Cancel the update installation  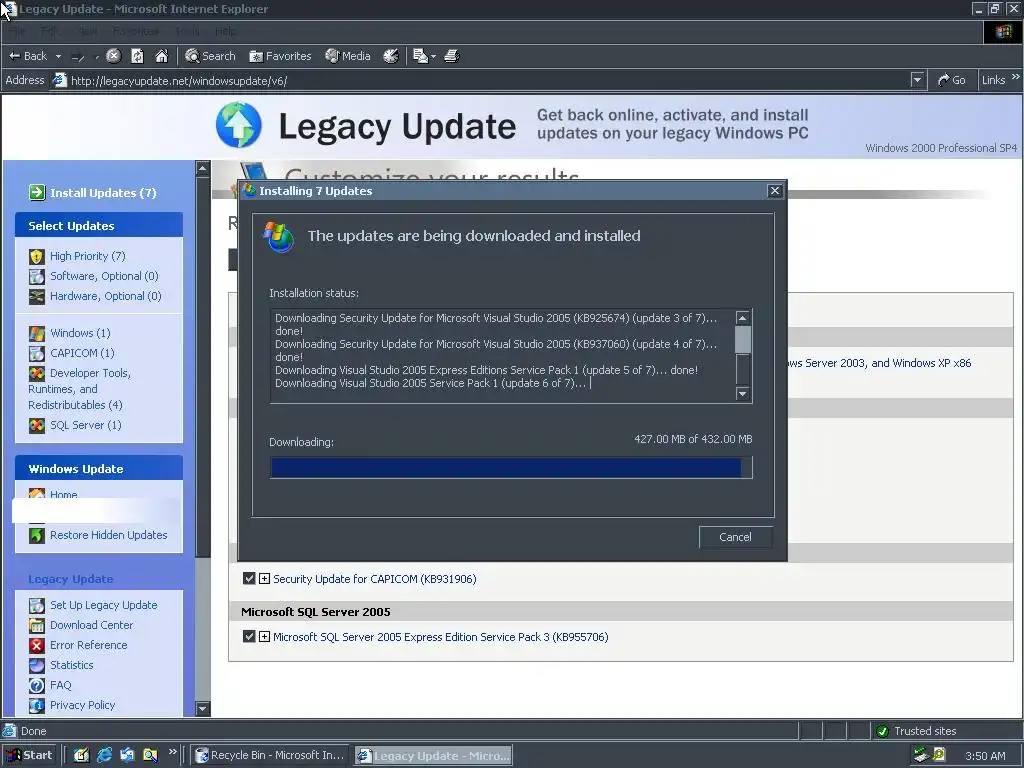coord(735,537)
